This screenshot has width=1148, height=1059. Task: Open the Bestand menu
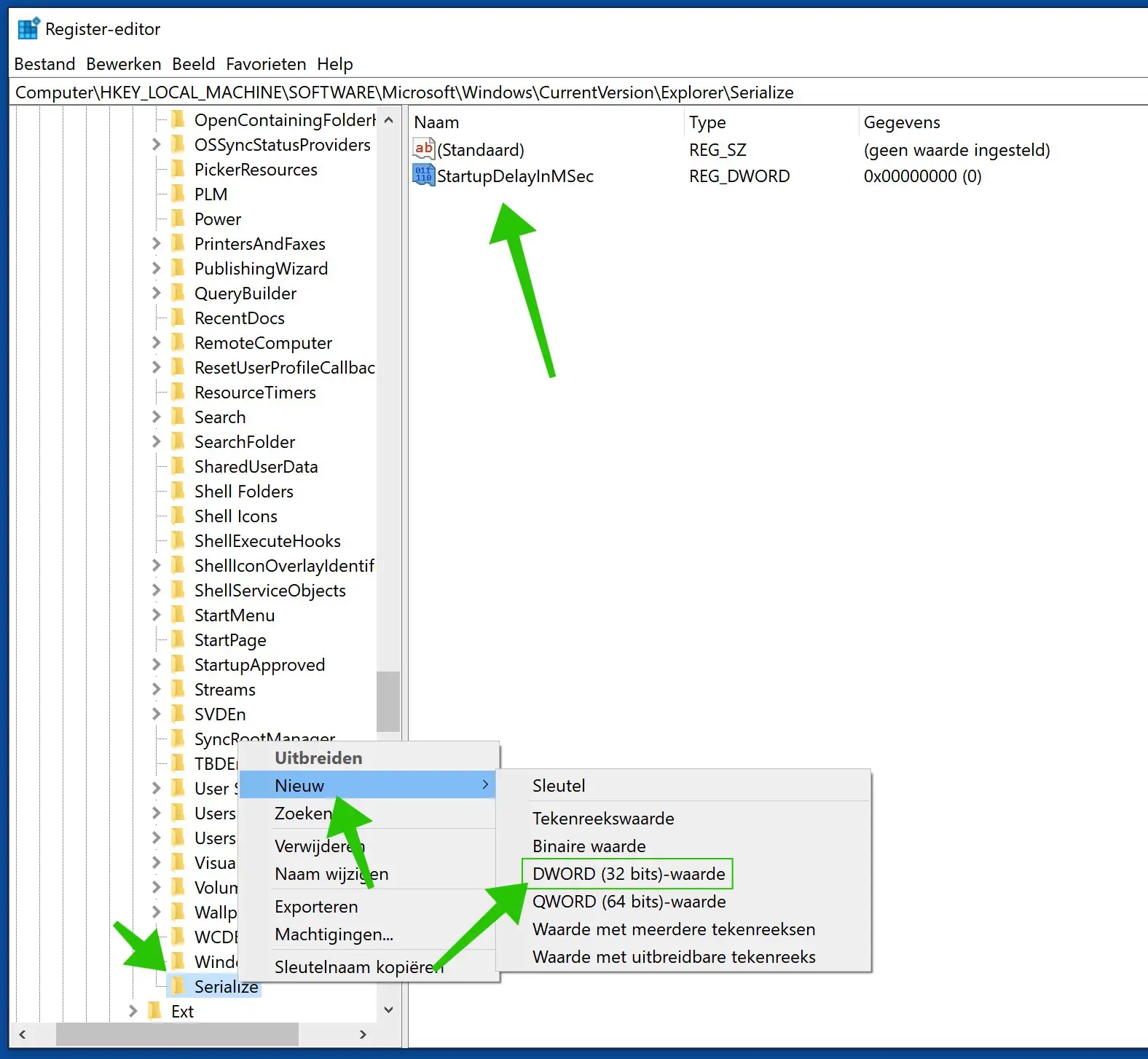pyautogui.click(x=44, y=64)
